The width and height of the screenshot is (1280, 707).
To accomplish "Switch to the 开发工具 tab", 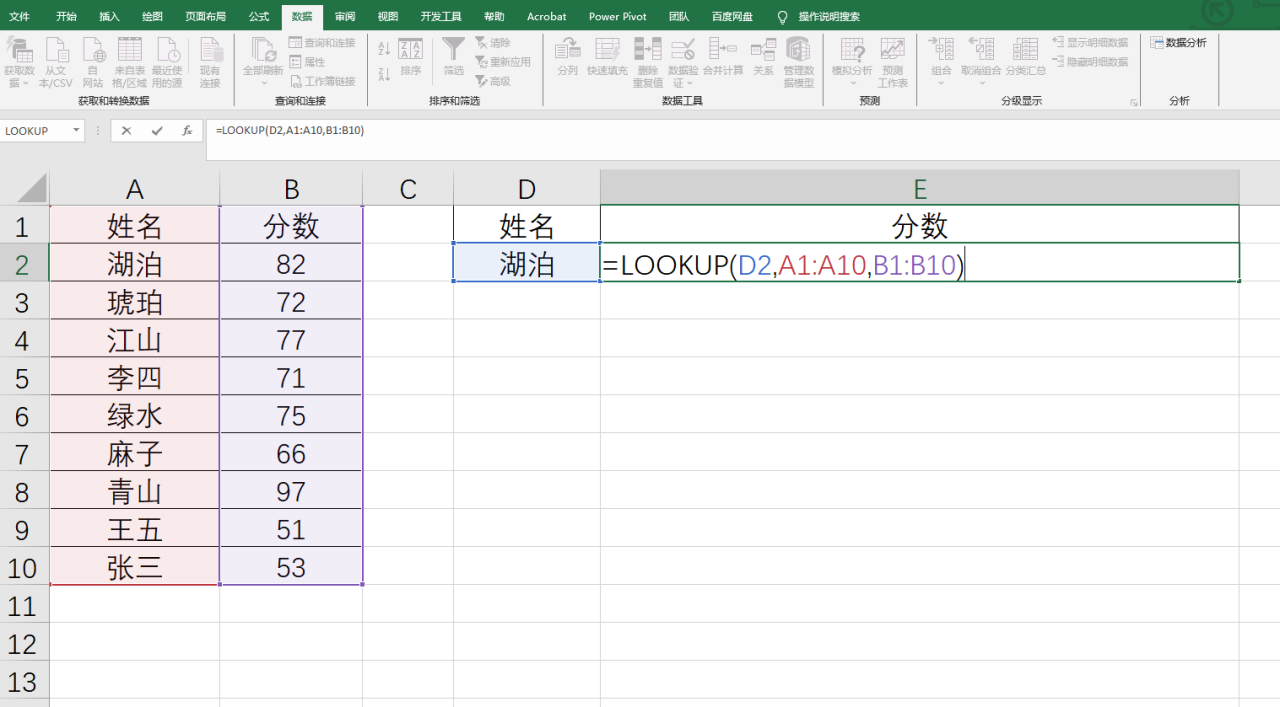I will pyautogui.click(x=441, y=17).
